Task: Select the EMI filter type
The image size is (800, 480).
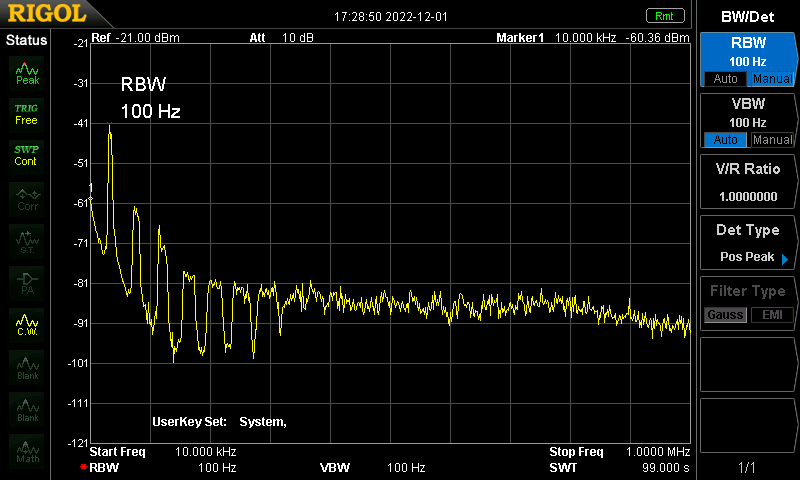Action: coord(772,315)
